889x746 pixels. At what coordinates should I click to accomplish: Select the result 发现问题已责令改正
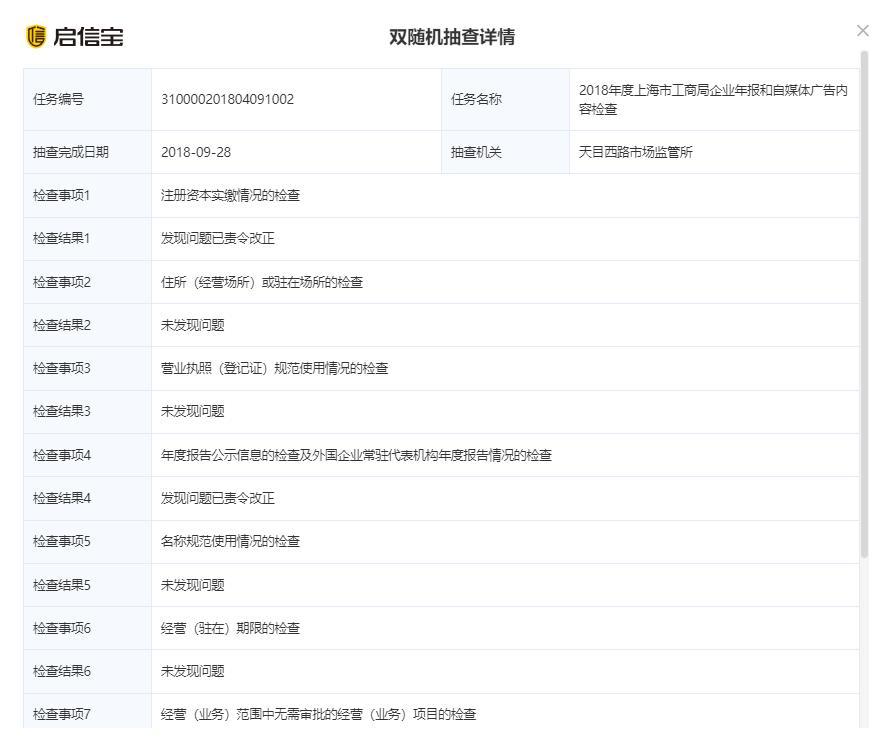click(217, 238)
